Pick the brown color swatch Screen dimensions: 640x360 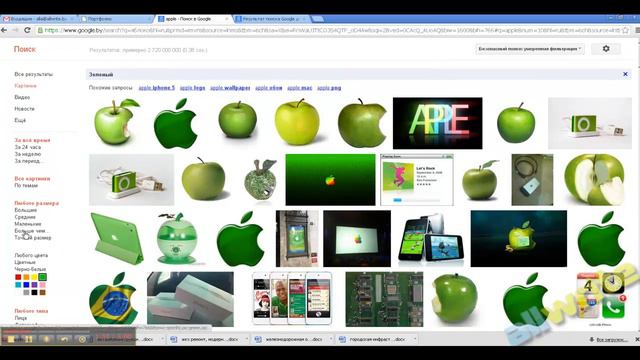(x=42, y=292)
